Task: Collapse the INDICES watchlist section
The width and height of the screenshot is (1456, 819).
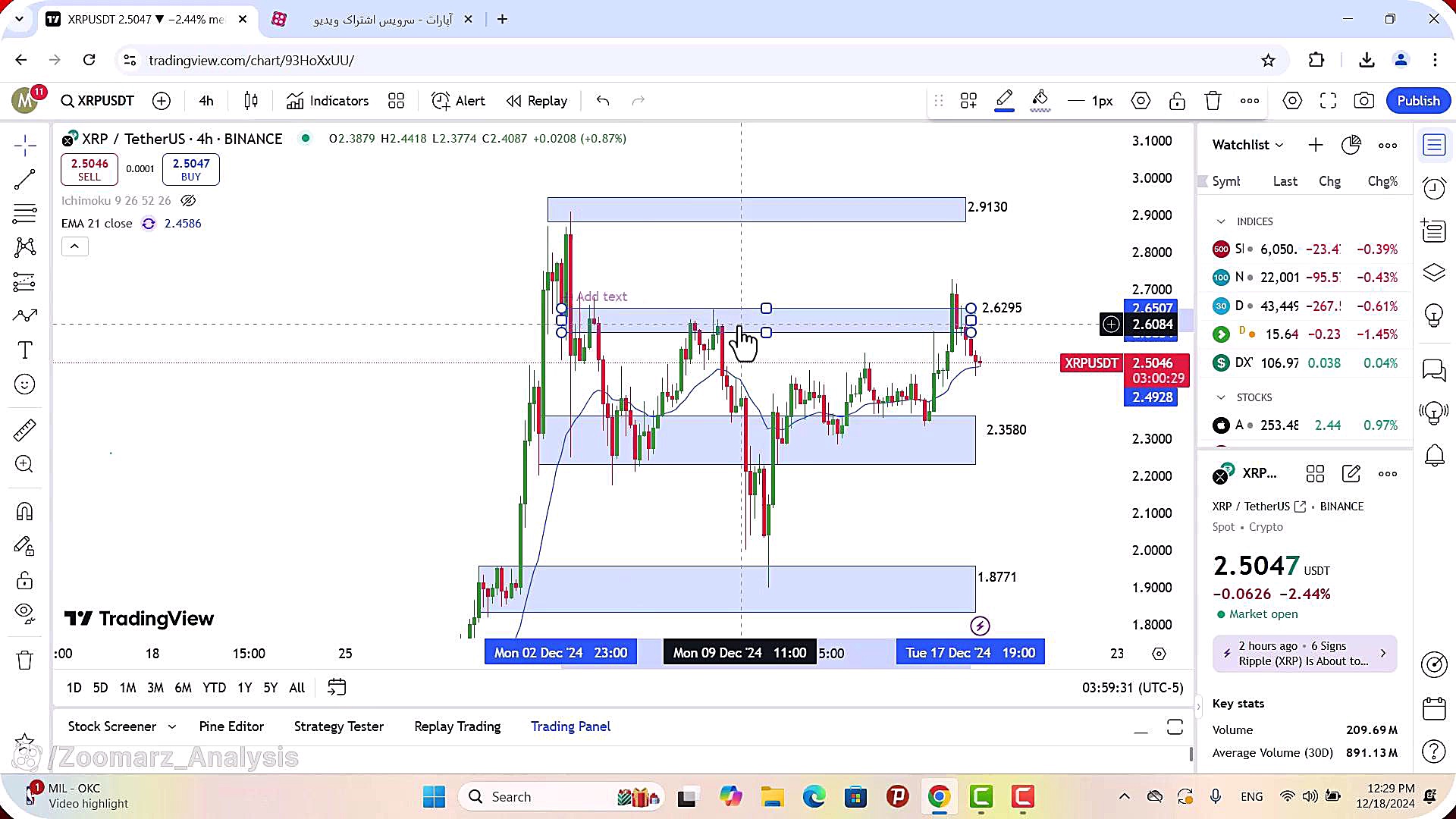Action: [x=1221, y=221]
